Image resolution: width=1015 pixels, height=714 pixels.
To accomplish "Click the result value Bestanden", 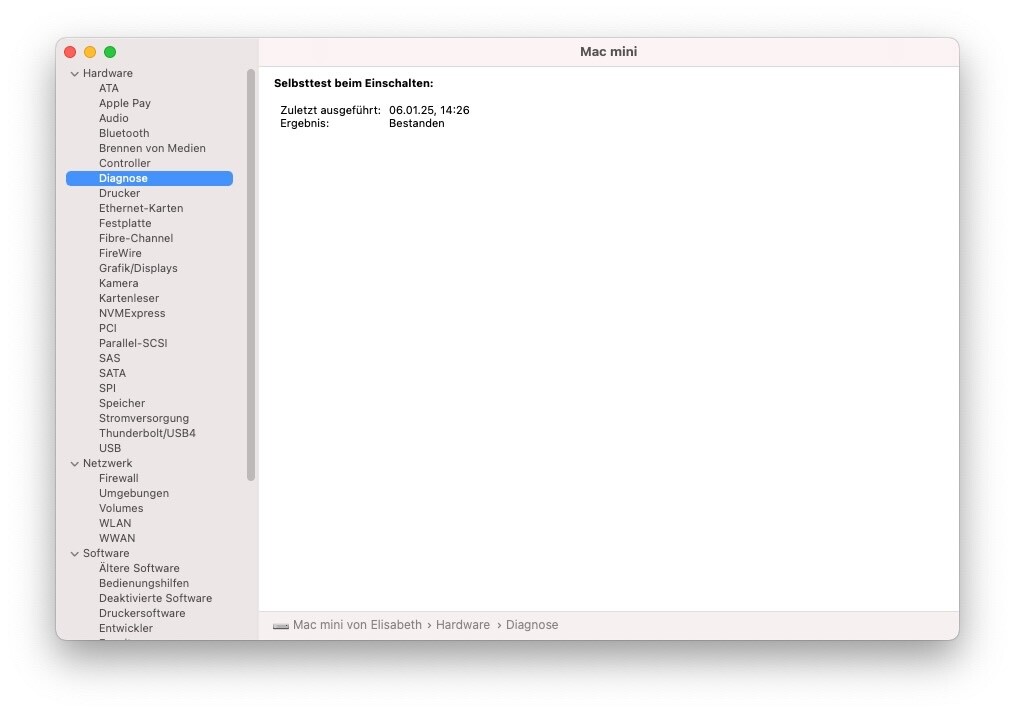I will pos(417,123).
